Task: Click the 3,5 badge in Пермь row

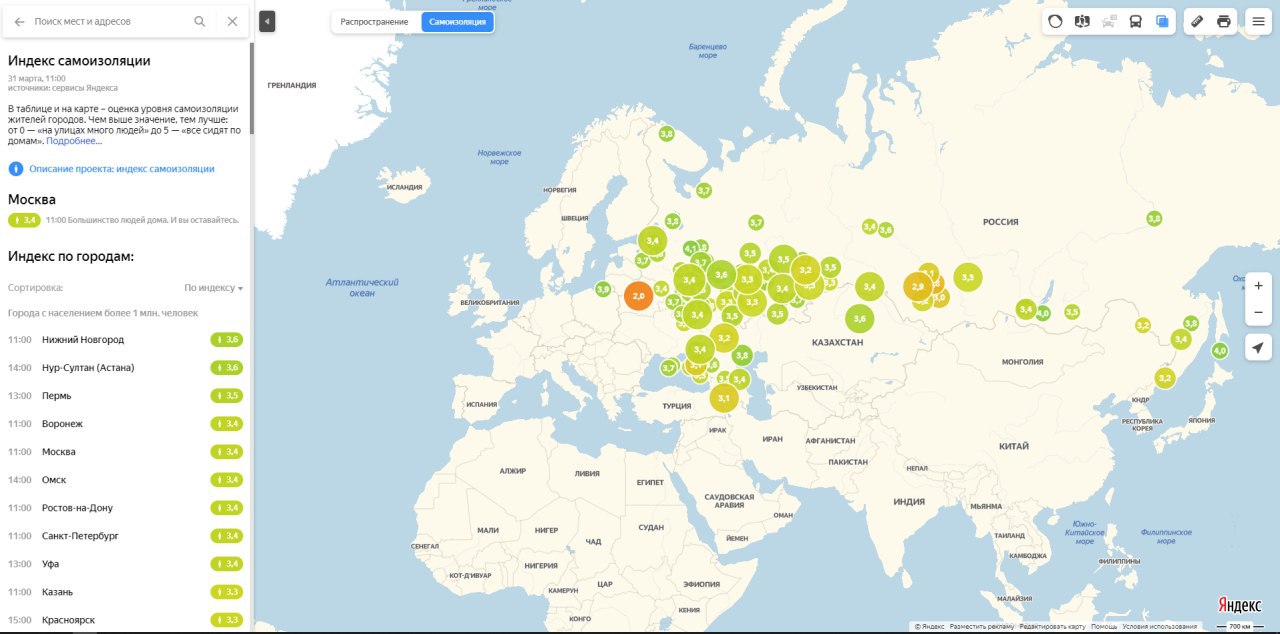Action: (x=227, y=396)
